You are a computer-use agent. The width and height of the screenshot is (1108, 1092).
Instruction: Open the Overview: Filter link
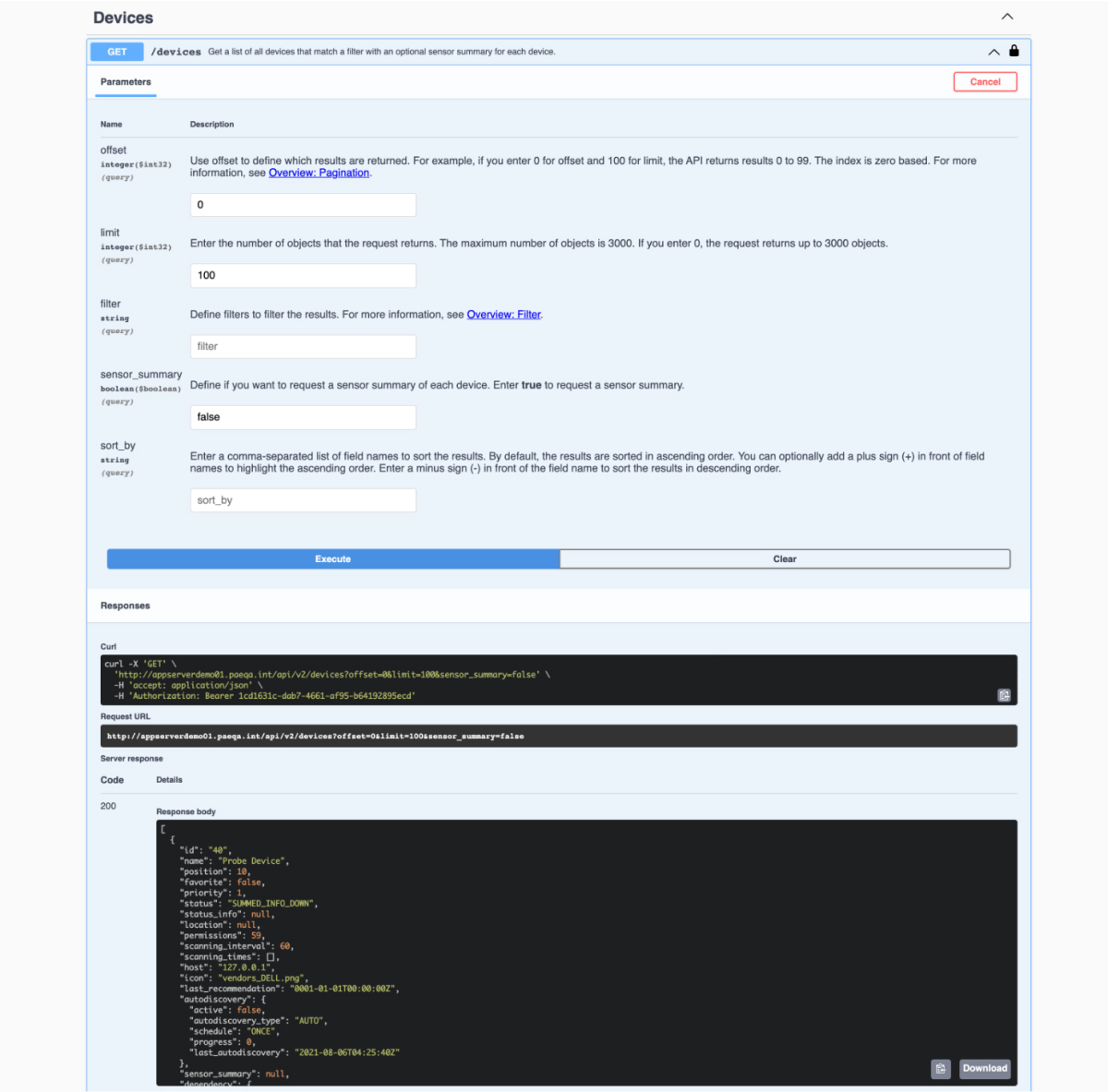(503, 314)
